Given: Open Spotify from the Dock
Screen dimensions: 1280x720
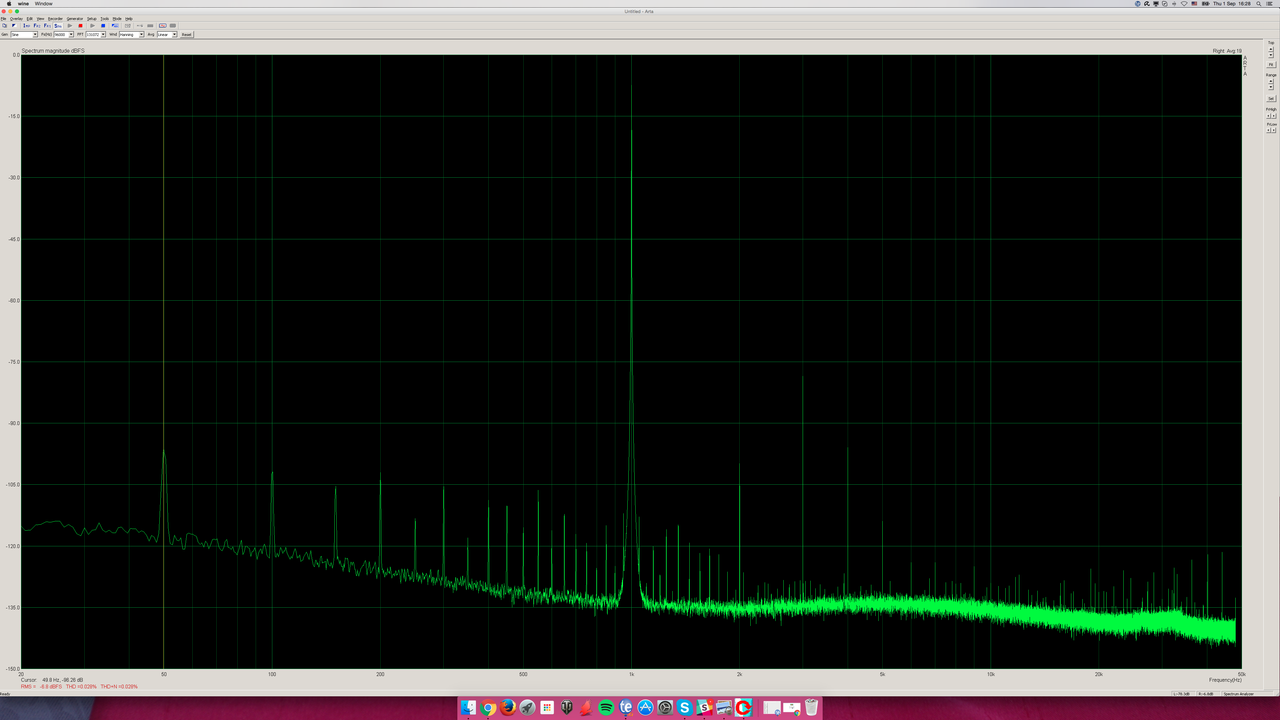Looking at the screenshot, I should pos(606,708).
